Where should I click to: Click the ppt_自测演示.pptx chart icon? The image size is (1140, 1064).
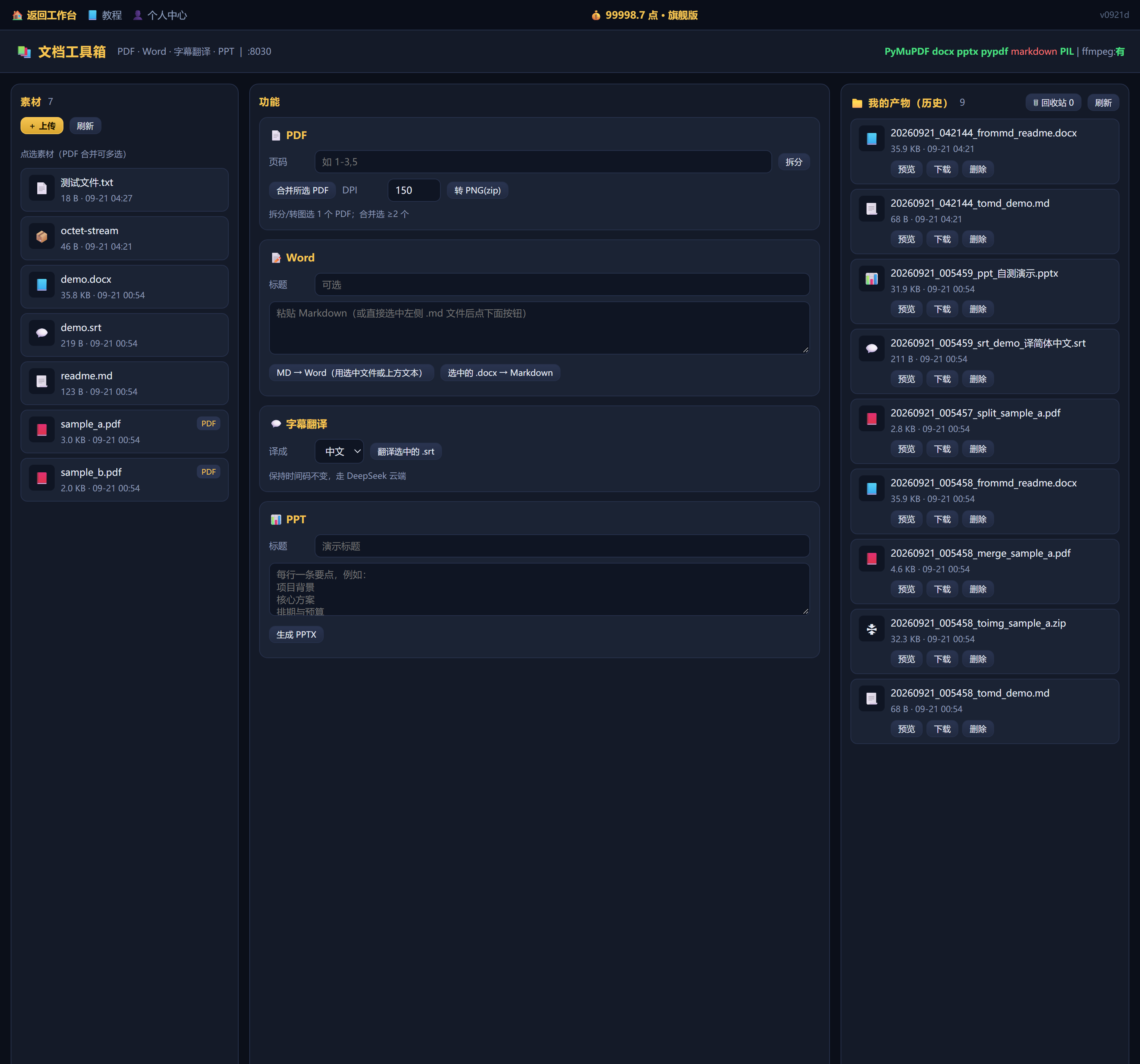coord(871,279)
